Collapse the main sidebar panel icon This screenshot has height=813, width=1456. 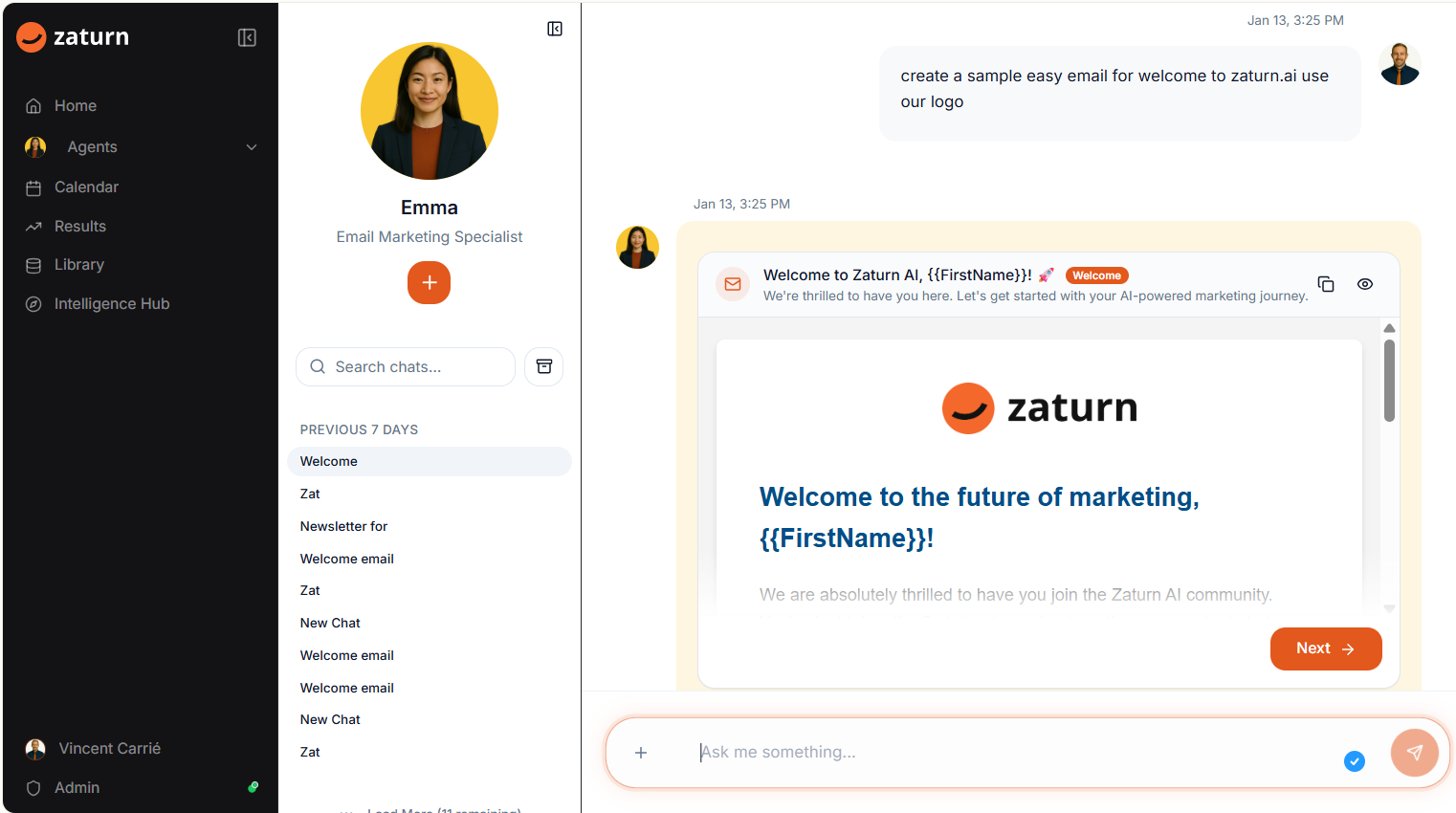tap(247, 37)
